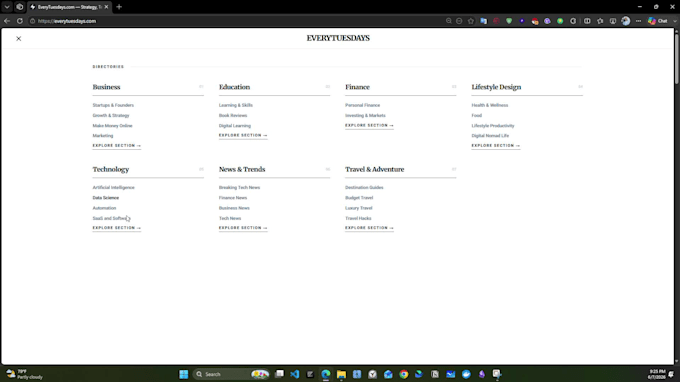The height and width of the screenshot is (382, 680).
Task: Click Explore Section under Travel & Adventure
Action: point(369,228)
